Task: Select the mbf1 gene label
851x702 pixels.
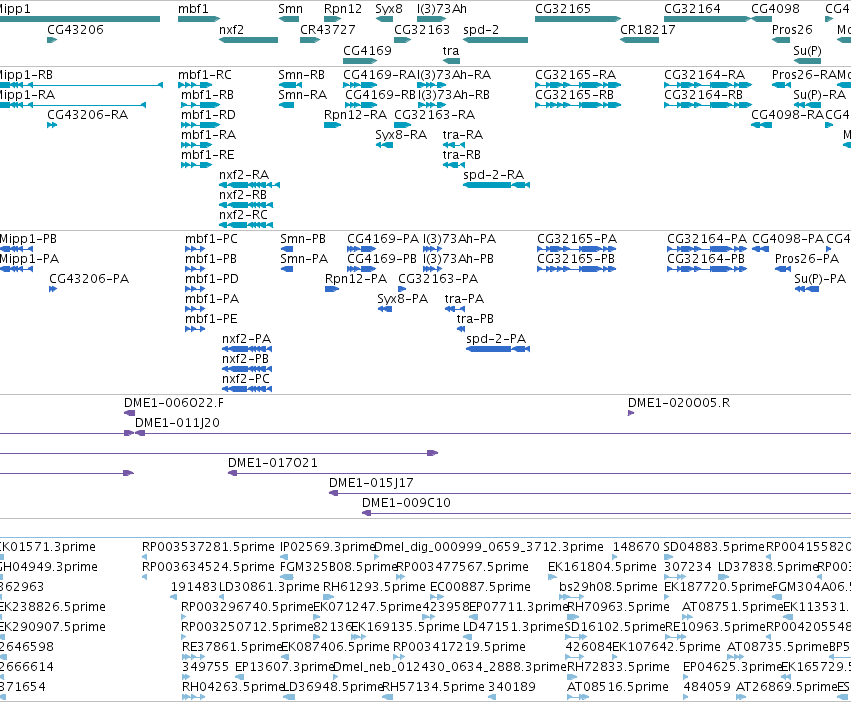Action: pyautogui.click(x=193, y=9)
